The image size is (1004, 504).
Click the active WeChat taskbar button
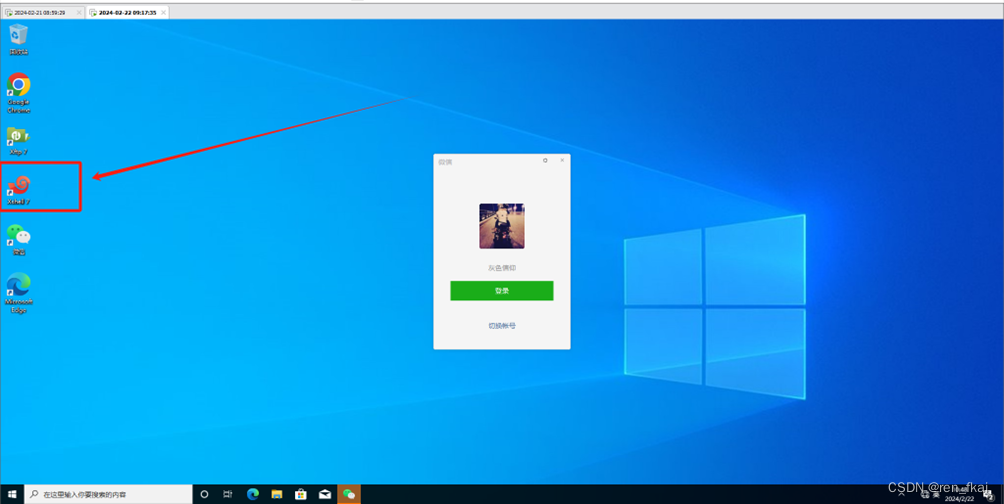[x=349, y=494]
